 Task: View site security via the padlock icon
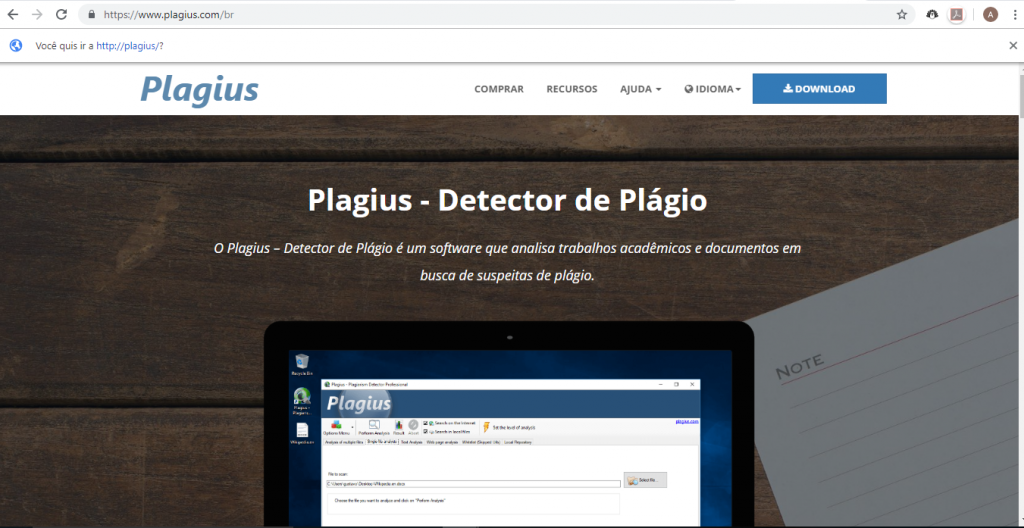(x=91, y=14)
